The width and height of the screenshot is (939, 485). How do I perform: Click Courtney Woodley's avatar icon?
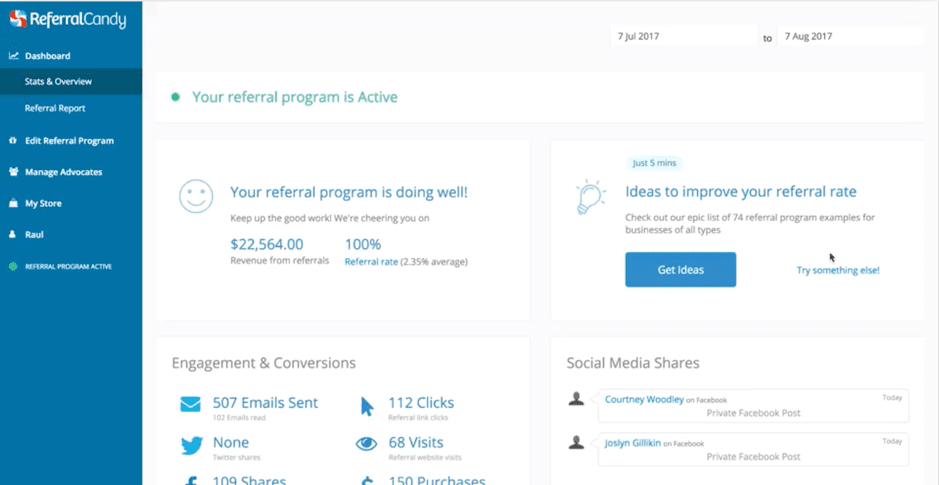coord(576,399)
